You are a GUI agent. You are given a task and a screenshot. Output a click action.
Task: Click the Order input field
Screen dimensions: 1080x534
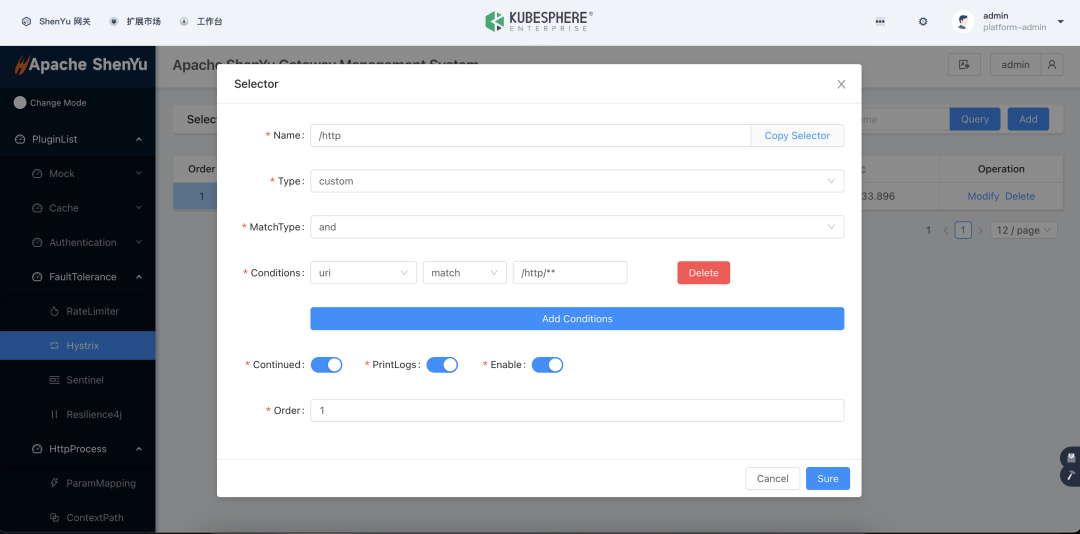pos(577,411)
